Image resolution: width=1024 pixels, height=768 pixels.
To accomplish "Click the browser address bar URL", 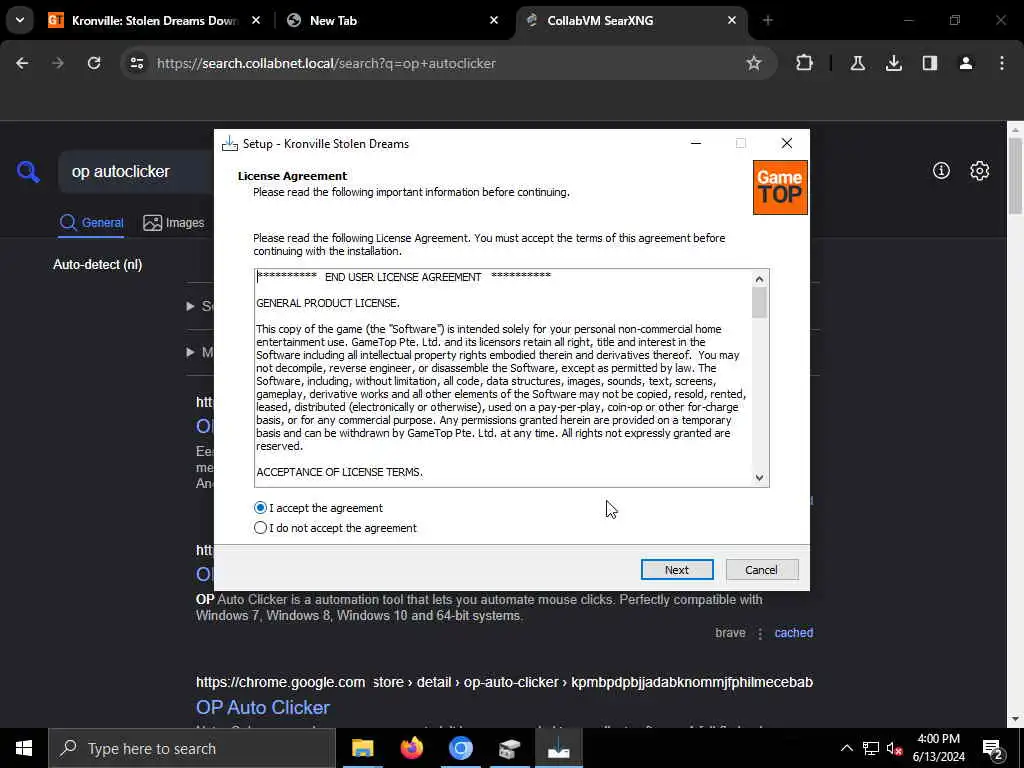I will pos(327,63).
